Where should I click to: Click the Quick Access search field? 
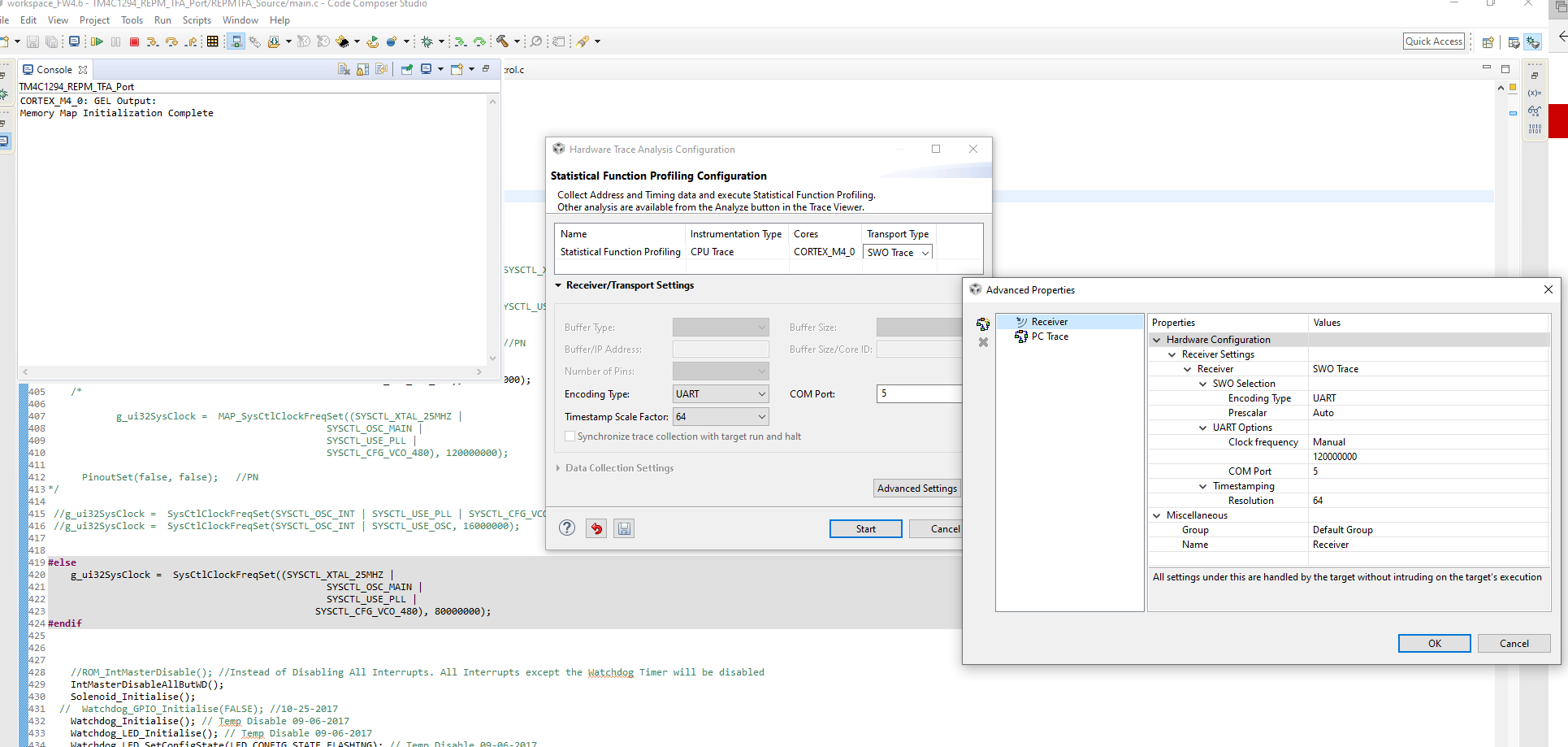(x=1434, y=41)
